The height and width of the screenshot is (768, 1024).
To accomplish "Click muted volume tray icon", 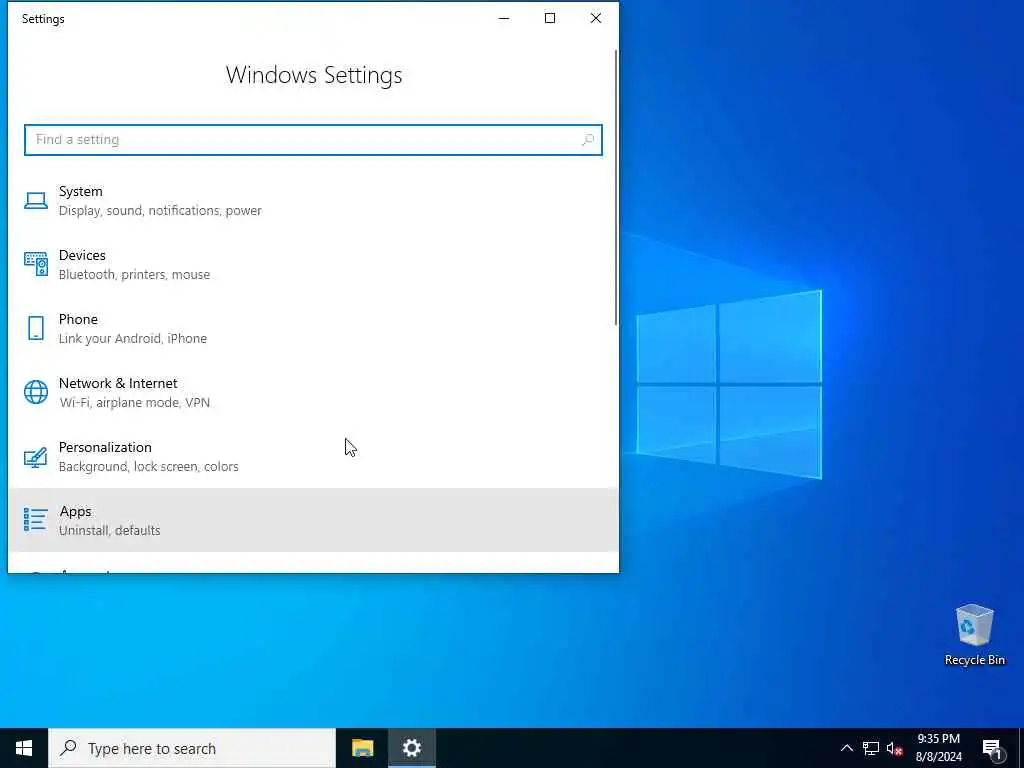I will coord(894,748).
